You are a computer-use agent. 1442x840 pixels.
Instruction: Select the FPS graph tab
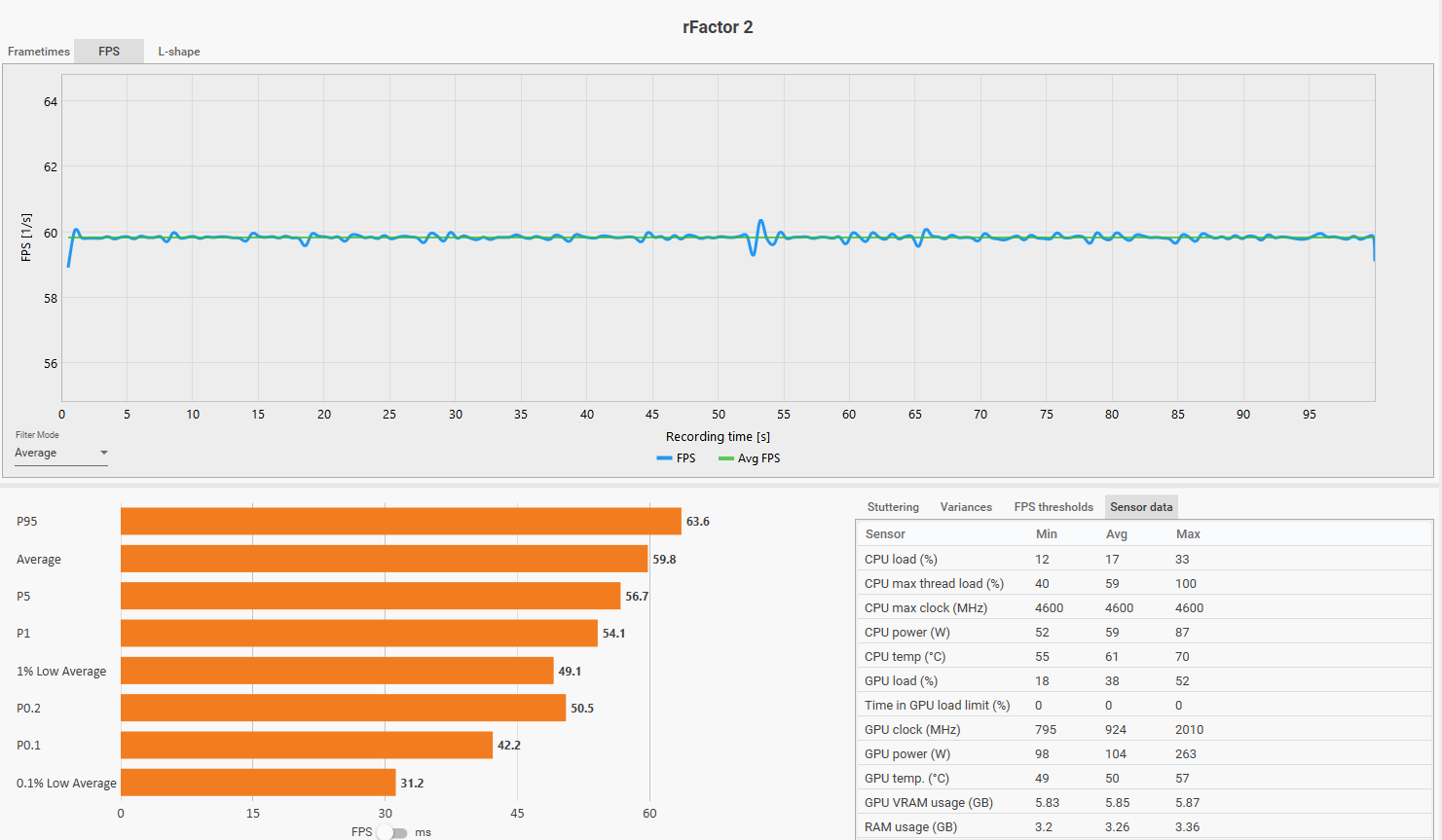(x=109, y=52)
